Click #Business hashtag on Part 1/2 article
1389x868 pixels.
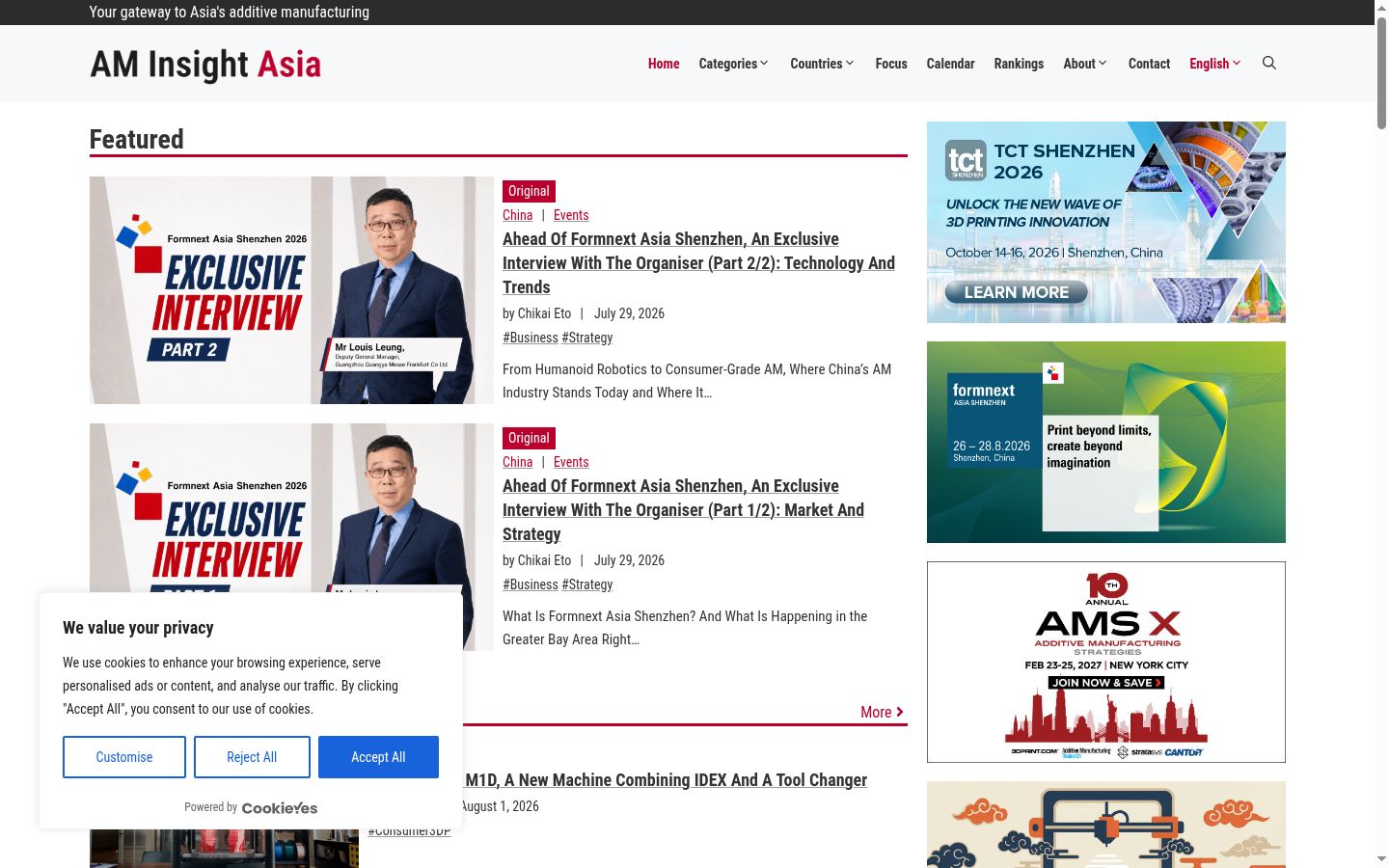[531, 584]
